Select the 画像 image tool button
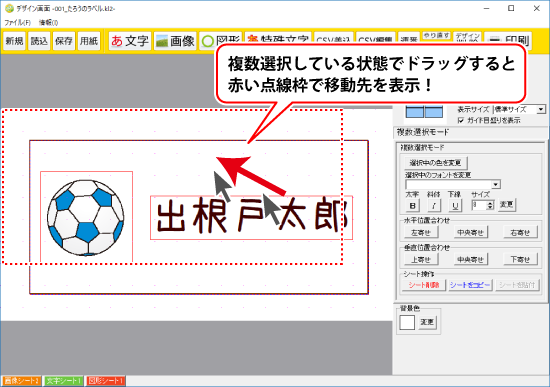Viewport: 550px width, 387px height. 175,41
